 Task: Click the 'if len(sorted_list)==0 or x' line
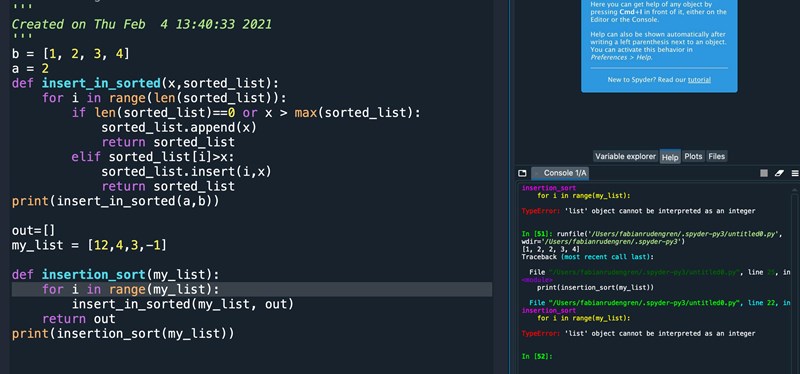(x=246, y=112)
